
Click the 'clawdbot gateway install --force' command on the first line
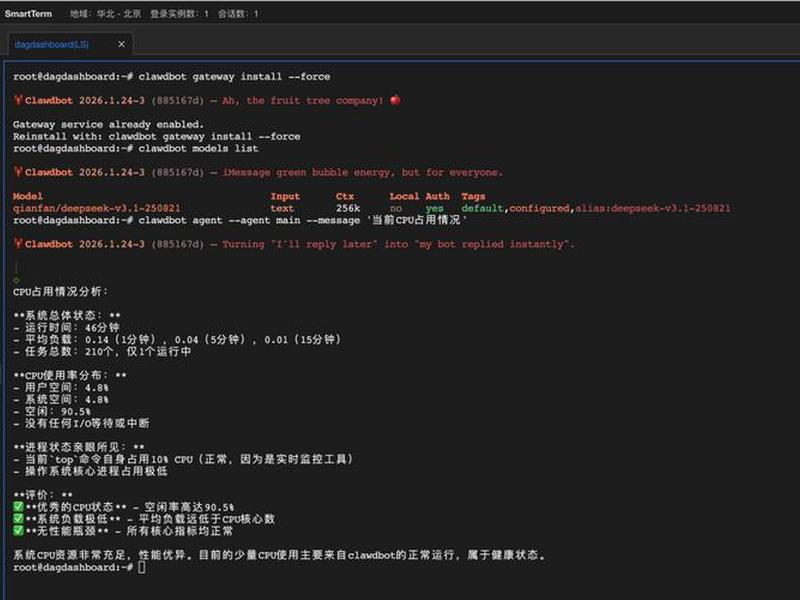tap(234, 77)
